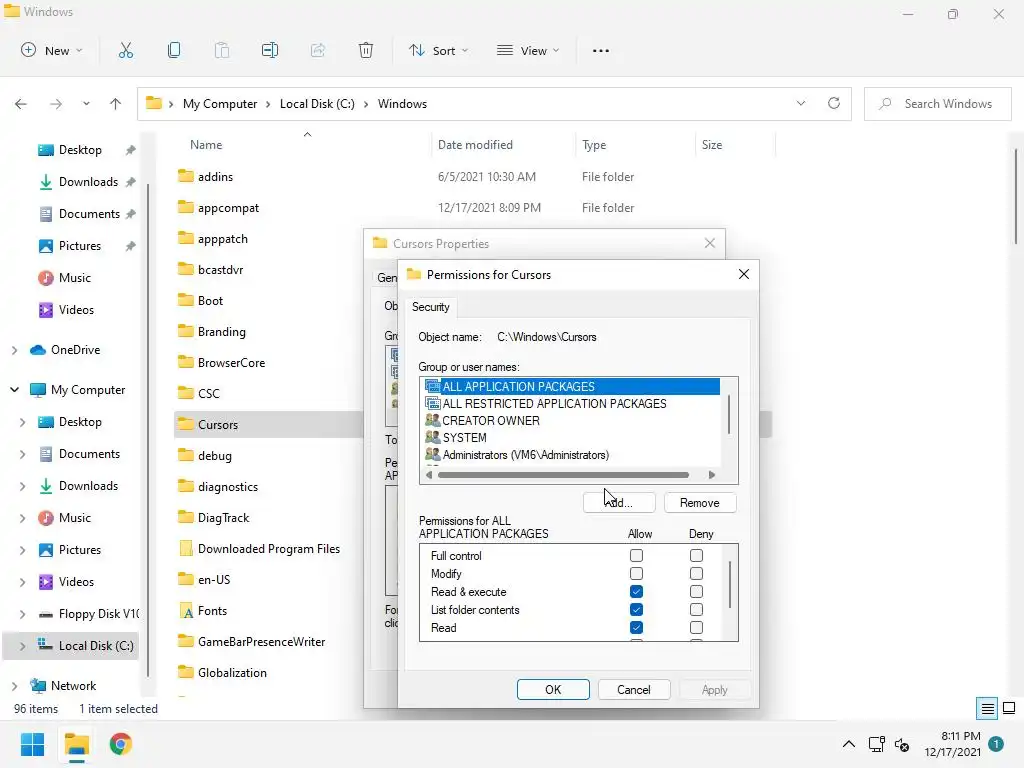Switch to large thumbnails view icon
The image size is (1024, 768).
click(x=1009, y=708)
